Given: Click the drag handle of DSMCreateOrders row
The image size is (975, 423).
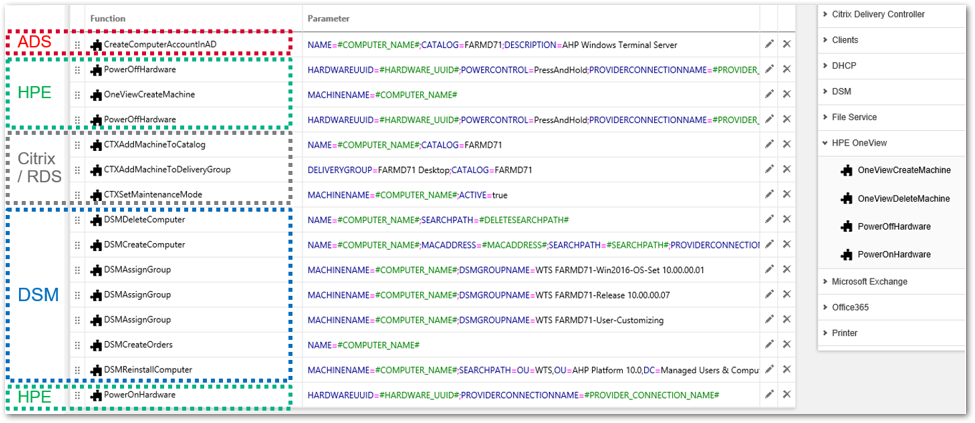Looking at the screenshot, I should point(78,345).
